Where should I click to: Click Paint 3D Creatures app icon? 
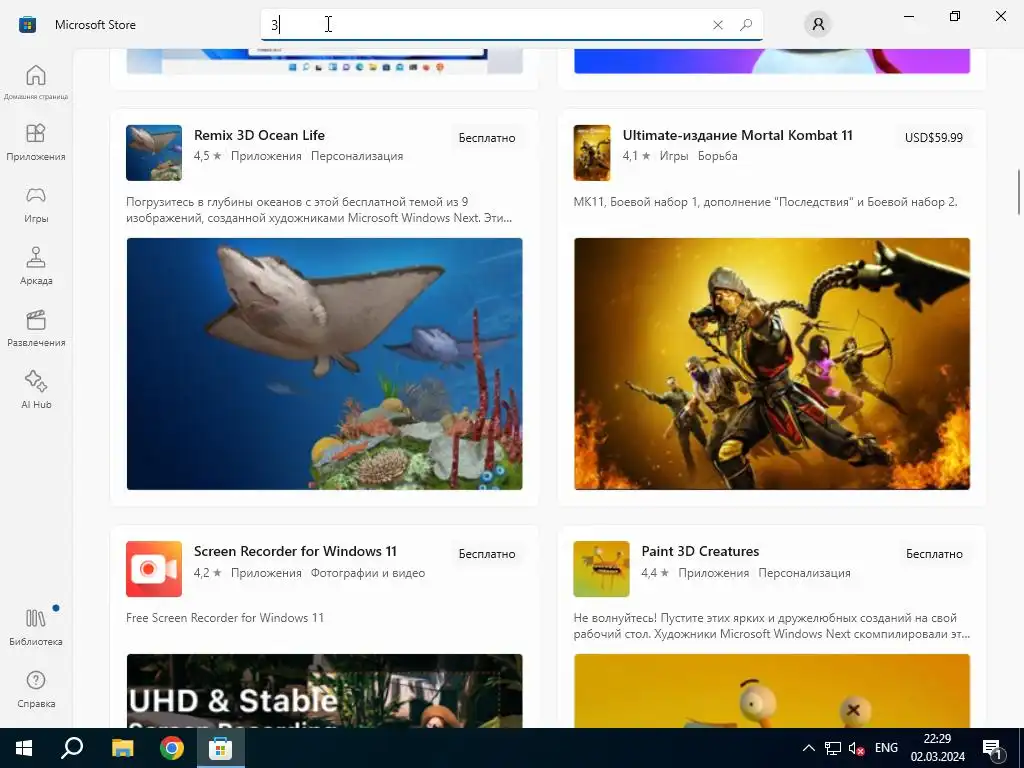(x=601, y=569)
